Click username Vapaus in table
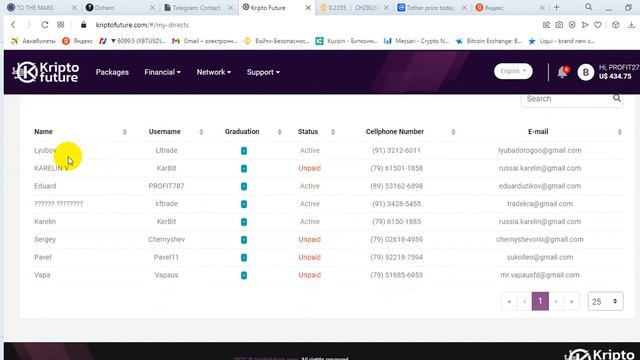640x360 pixels. [x=167, y=275]
